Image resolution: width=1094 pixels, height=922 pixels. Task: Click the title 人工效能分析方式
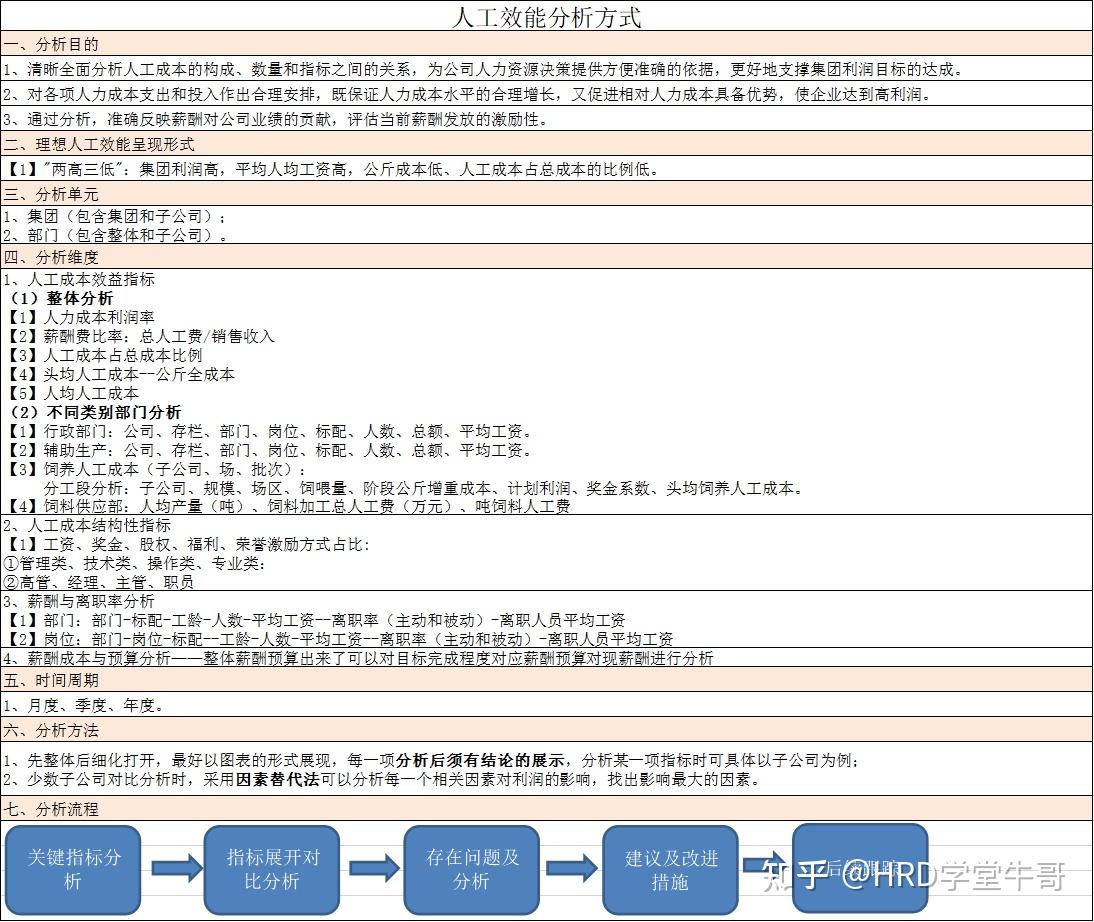(546, 17)
